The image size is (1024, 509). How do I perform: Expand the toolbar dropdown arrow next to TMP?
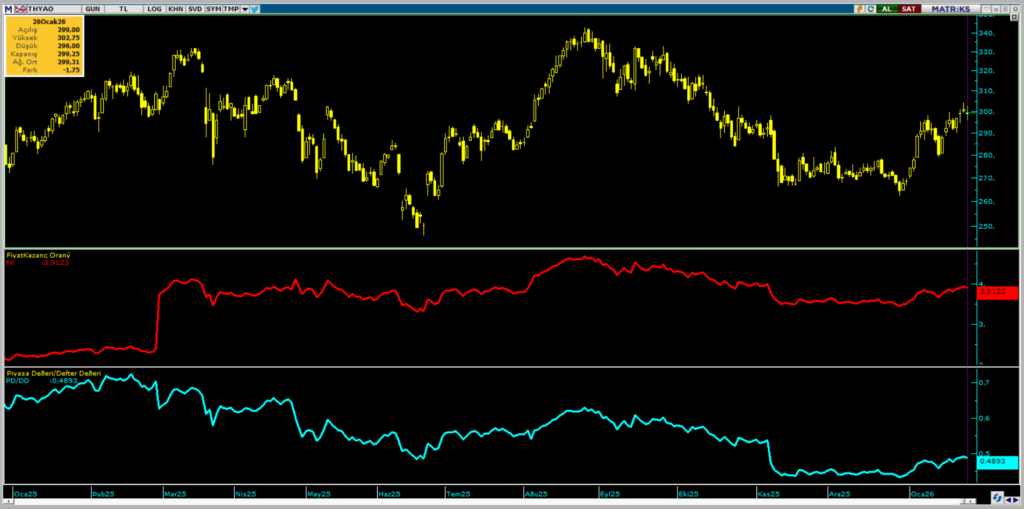click(x=245, y=9)
